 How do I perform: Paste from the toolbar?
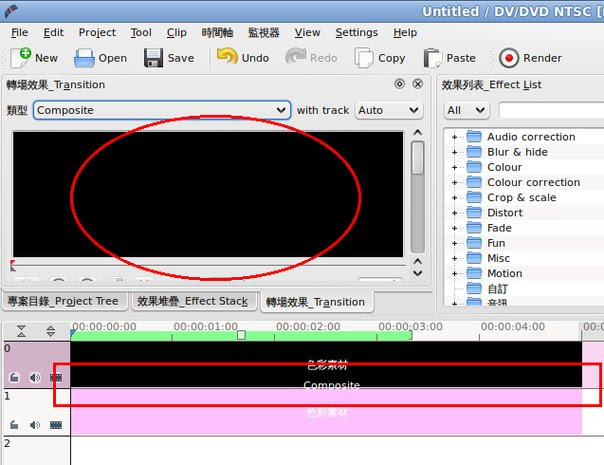pos(450,58)
